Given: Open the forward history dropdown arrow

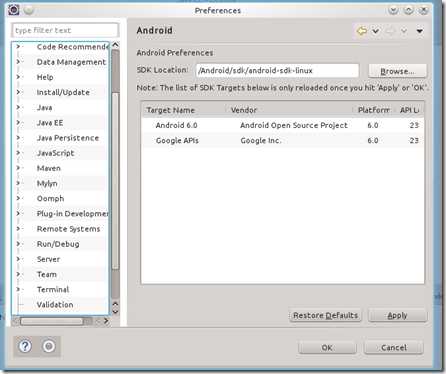Looking at the screenshot, I should click(x=404, y=31).
